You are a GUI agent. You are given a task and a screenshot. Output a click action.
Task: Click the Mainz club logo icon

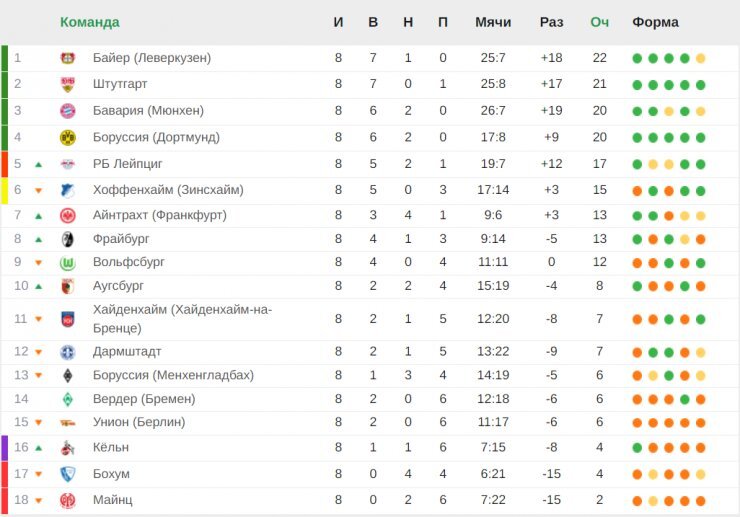click(68, 500)
